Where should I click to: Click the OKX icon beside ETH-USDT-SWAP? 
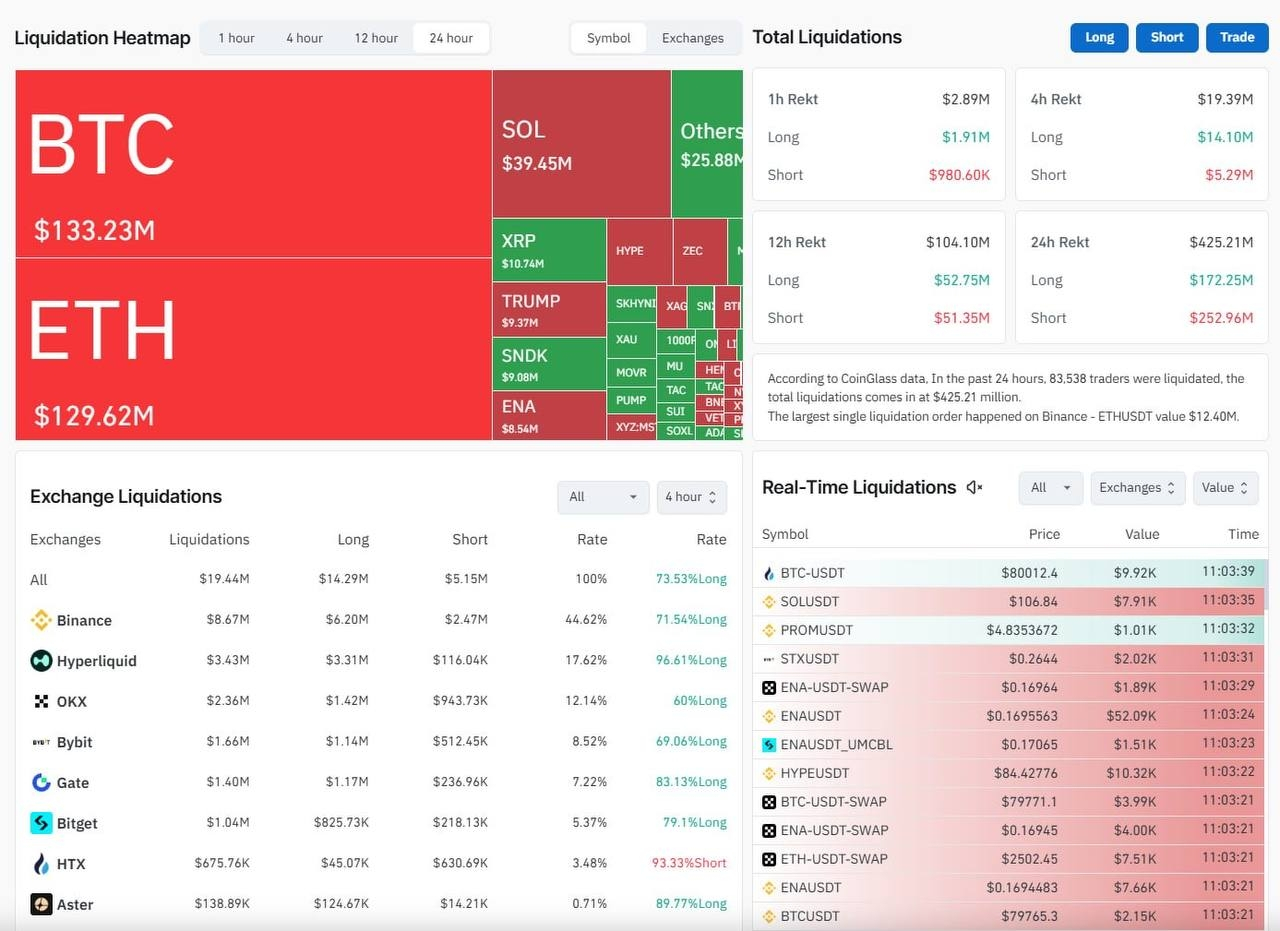tap(769, 858)
